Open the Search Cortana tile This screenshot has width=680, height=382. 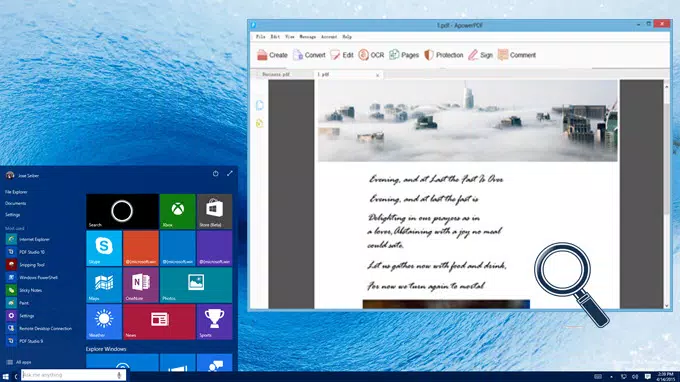(x=122, y=212)
